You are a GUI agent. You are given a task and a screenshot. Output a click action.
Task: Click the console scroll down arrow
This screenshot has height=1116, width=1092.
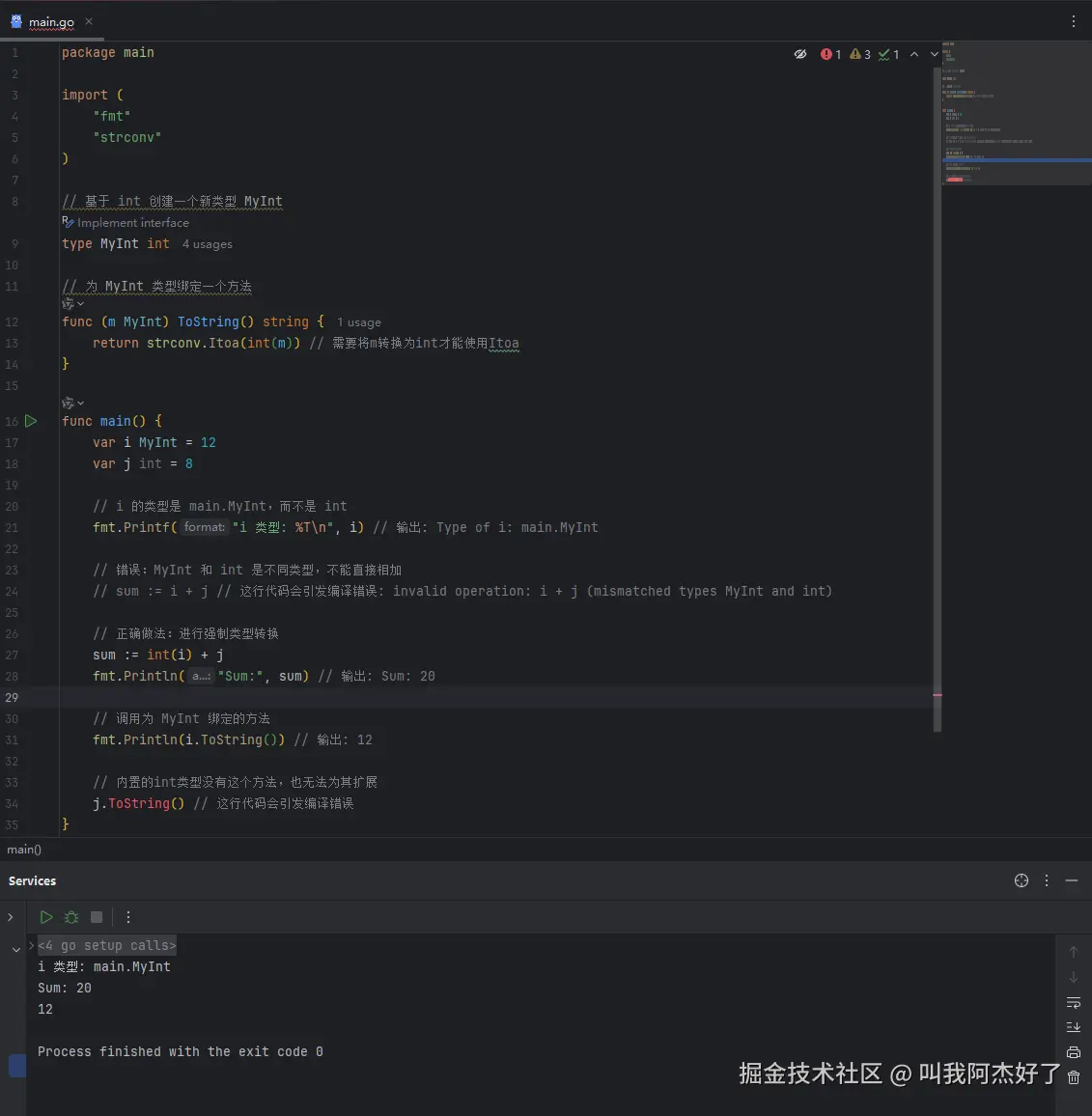pyautogui.click(x=1074, y=977)
